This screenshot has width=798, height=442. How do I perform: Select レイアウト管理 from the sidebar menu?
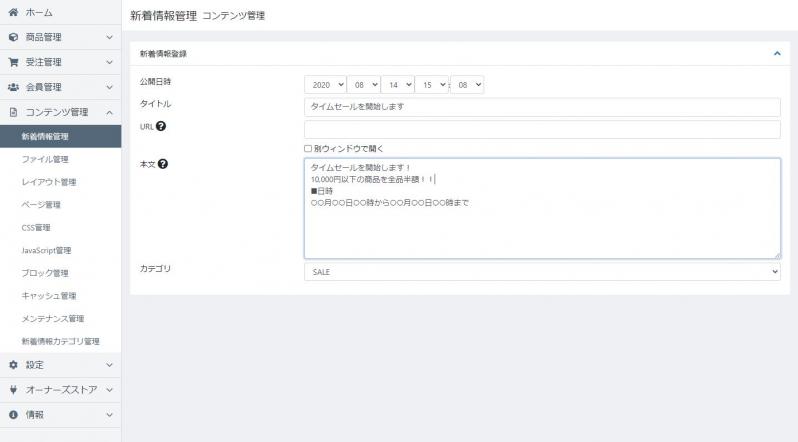tap(49, 182)
